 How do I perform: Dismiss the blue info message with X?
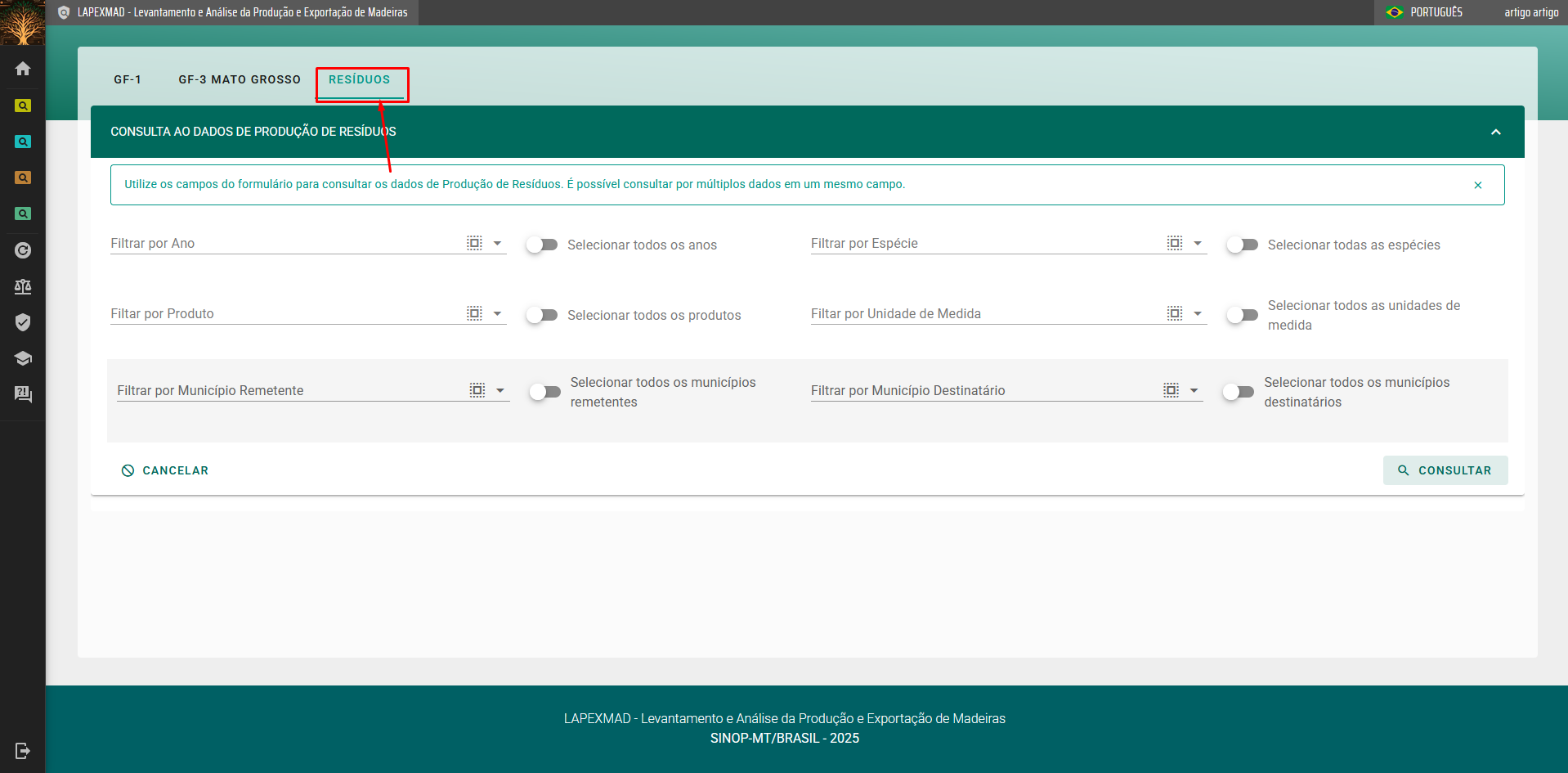pos(1477,185)
